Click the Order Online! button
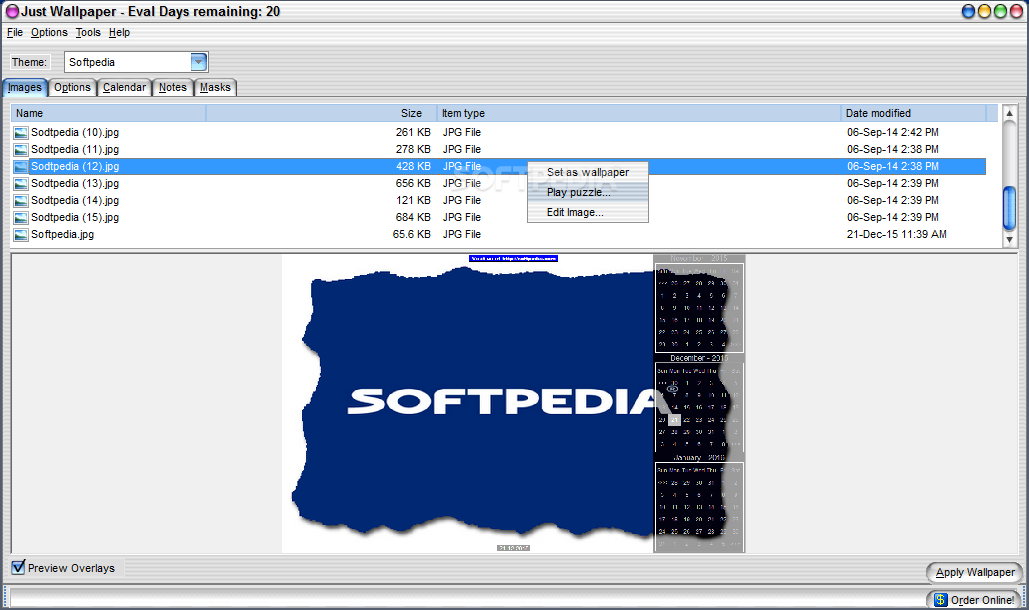1029x610 pixels. [975, 600]
